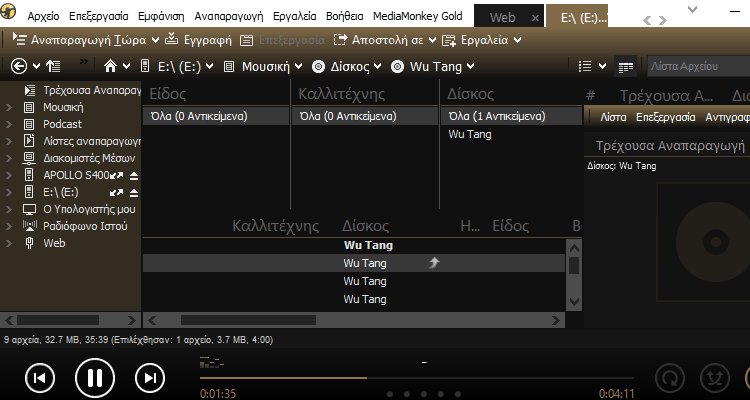Click the visualization icon above seek bar
This screenshot has height=400, width=750.
click(212, 363)
